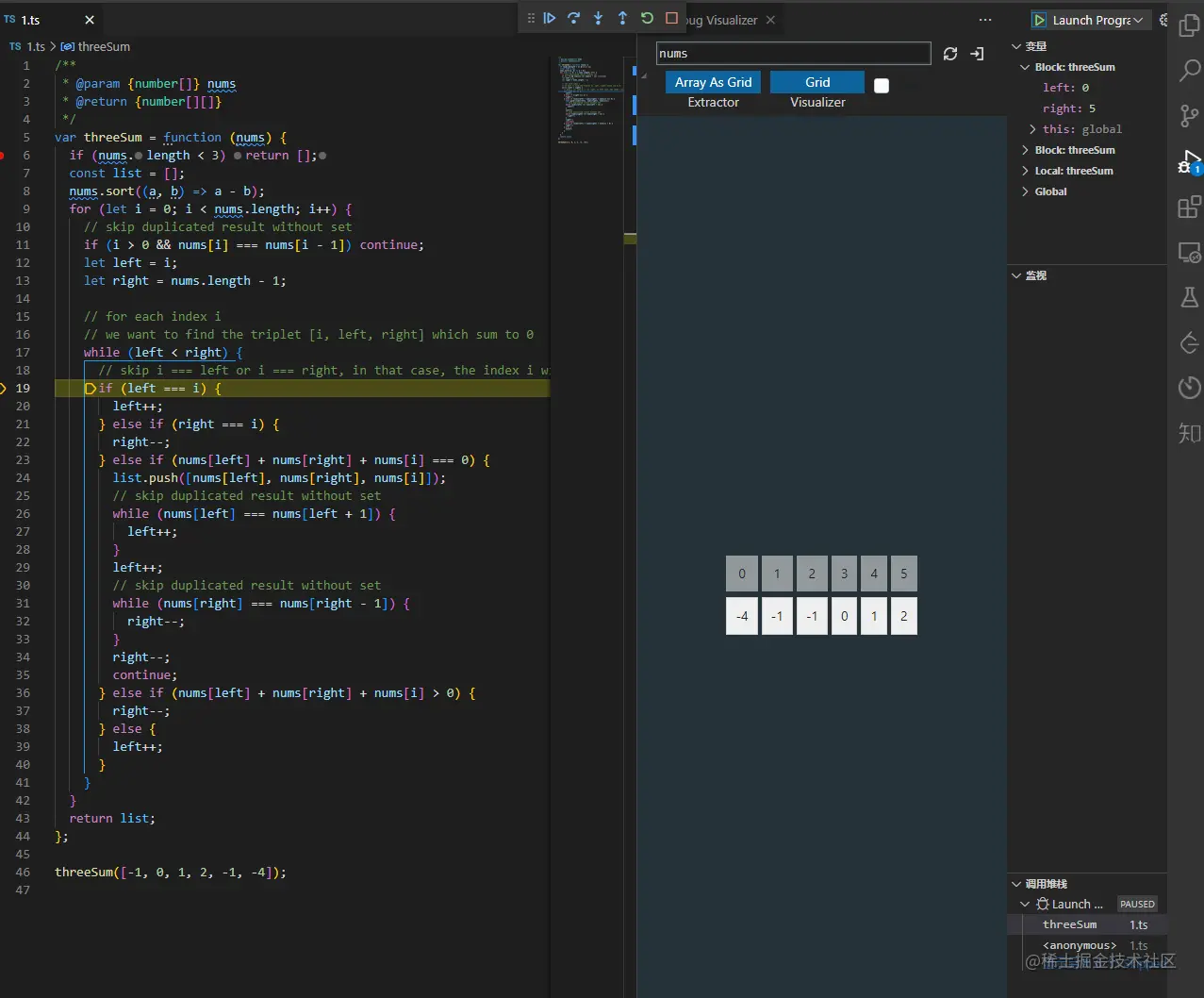Restart the debugging session
The image size is (1204, 998).
click(647, 18)
